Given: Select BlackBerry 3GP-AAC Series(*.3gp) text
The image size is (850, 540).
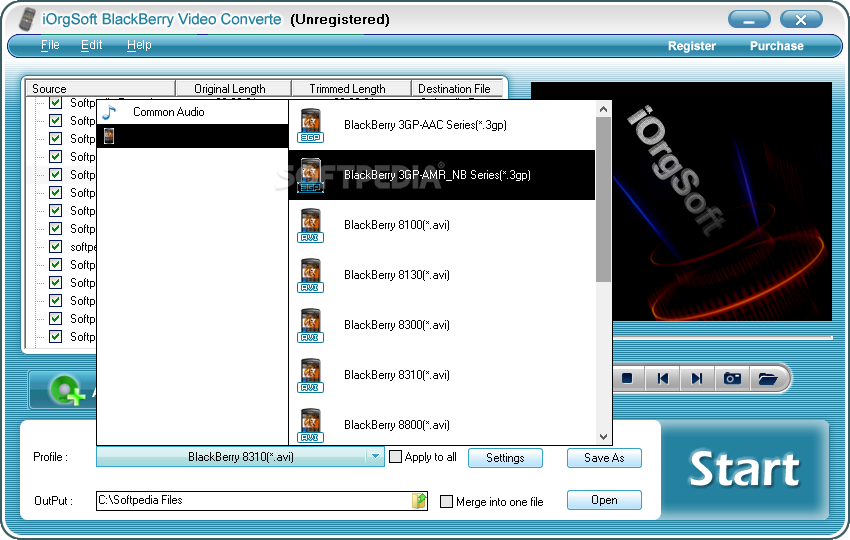Looking at the screenshot, I should (426, 125).
